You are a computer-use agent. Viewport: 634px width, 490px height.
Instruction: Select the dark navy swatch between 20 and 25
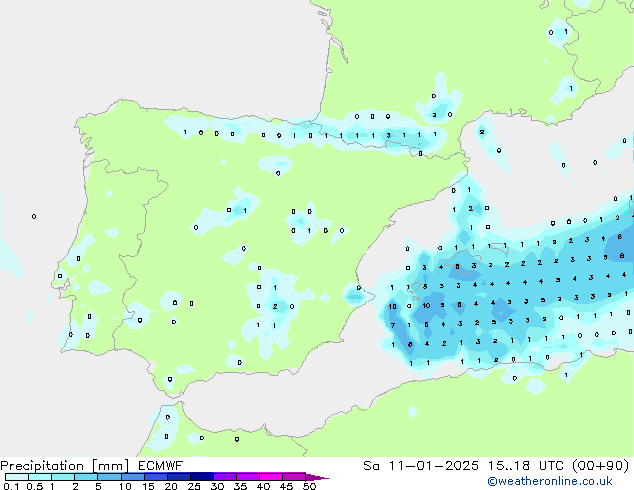point(182,477)
